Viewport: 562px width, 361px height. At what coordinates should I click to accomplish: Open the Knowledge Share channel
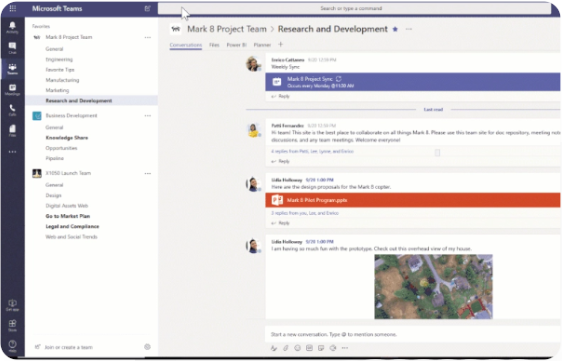(x=67, y=138)
